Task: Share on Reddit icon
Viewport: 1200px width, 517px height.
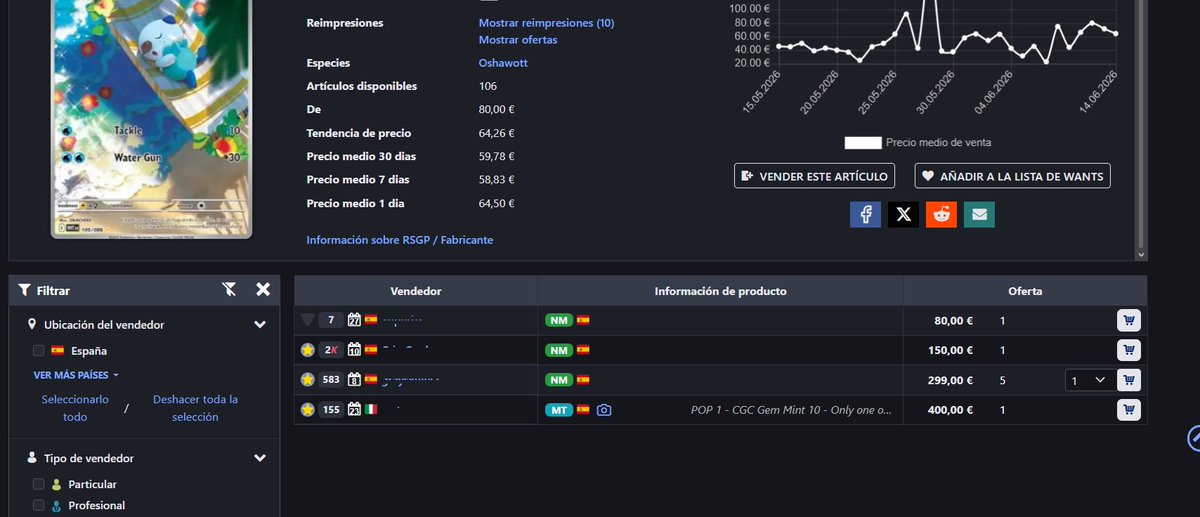Action: click(x=941, y=213)
